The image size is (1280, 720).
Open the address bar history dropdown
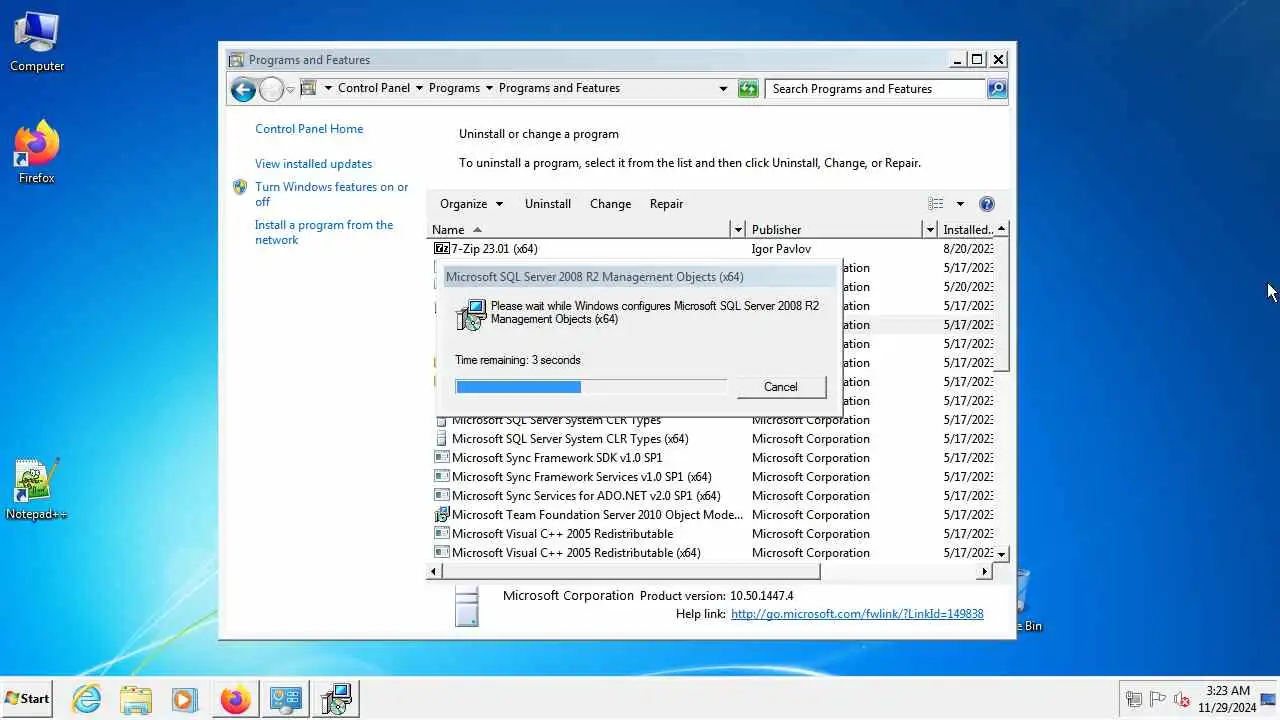pos(723,89)
